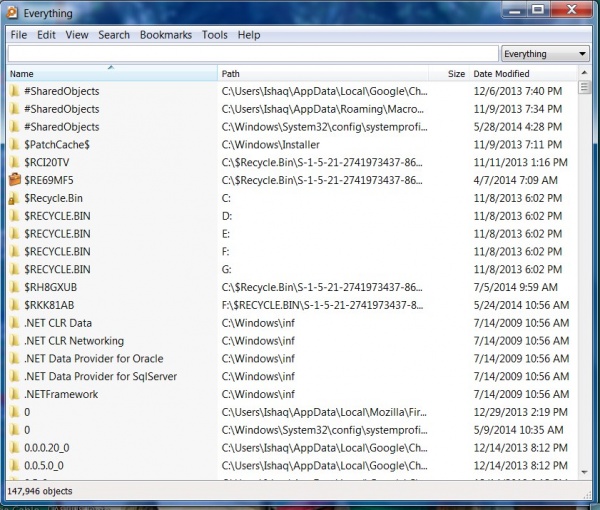600x510 pixels.
Task: Select the $Recycle.Bin entry on C:
Action: [x=53, y=198]
